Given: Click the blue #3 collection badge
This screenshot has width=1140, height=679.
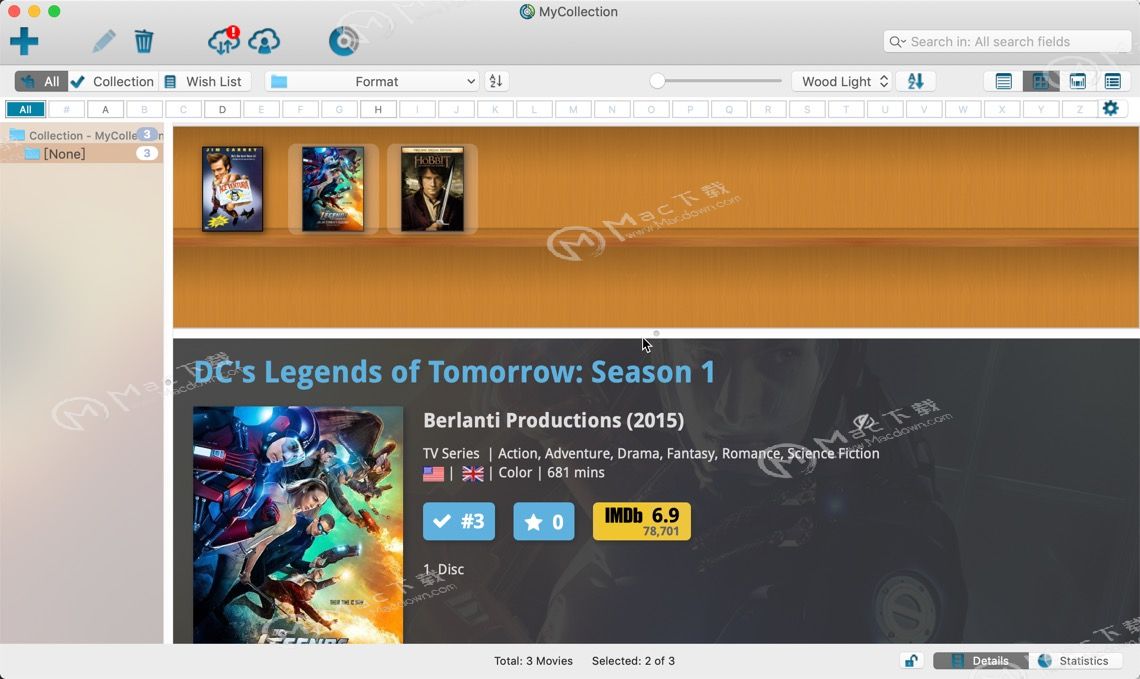Looking at the screenshot, I should (x=459, y=521).
